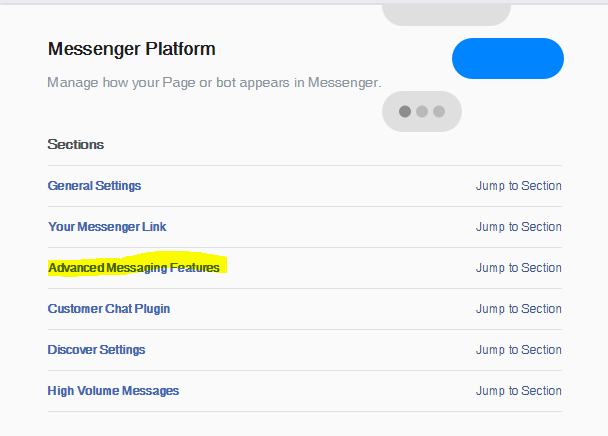The height and width of the screenshot is (436, 608).
Task: Jump to Section for Customer Chat Plugin
Action: pos(519,309)
